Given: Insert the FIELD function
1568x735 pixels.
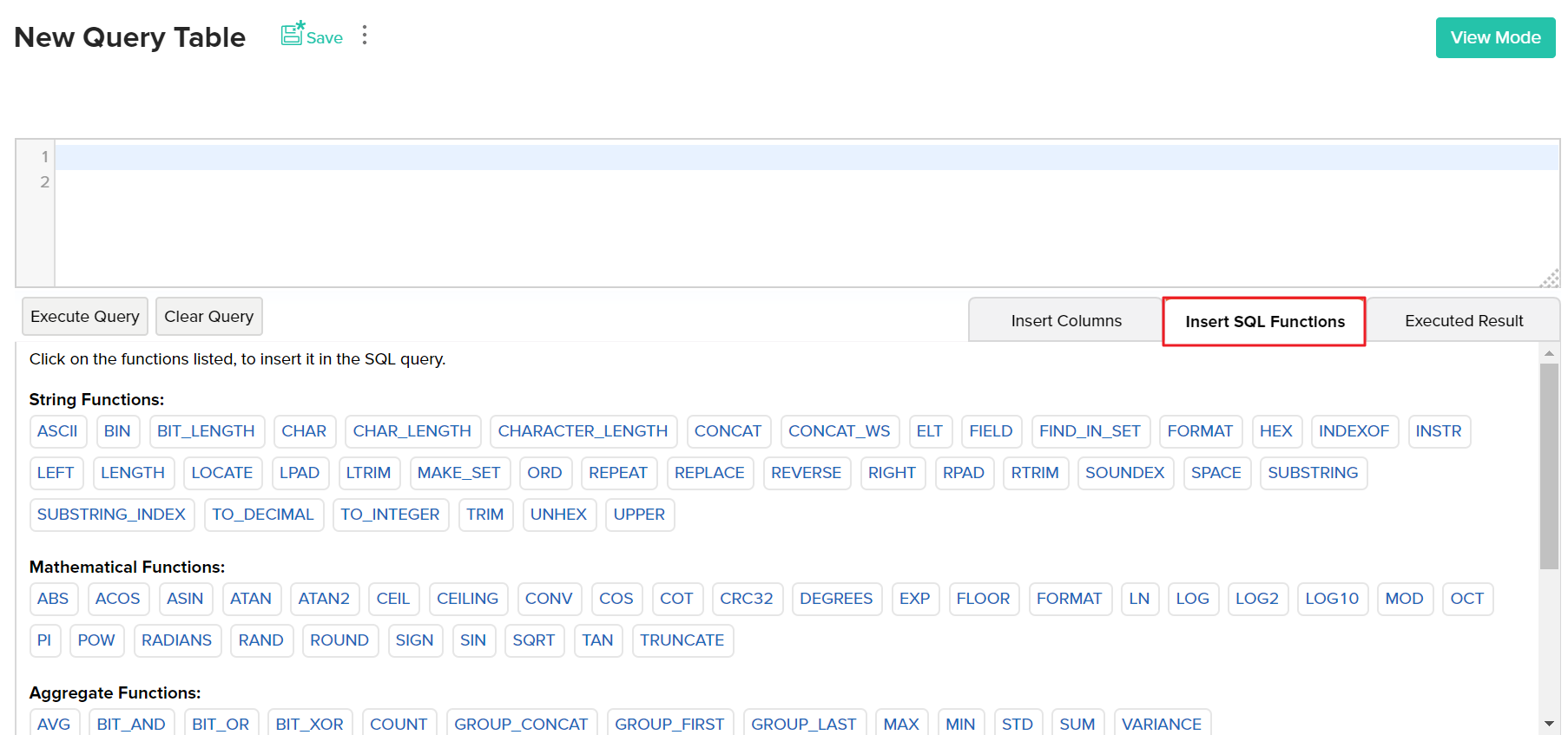Looking at the screenshot, I should coord(992,431).
